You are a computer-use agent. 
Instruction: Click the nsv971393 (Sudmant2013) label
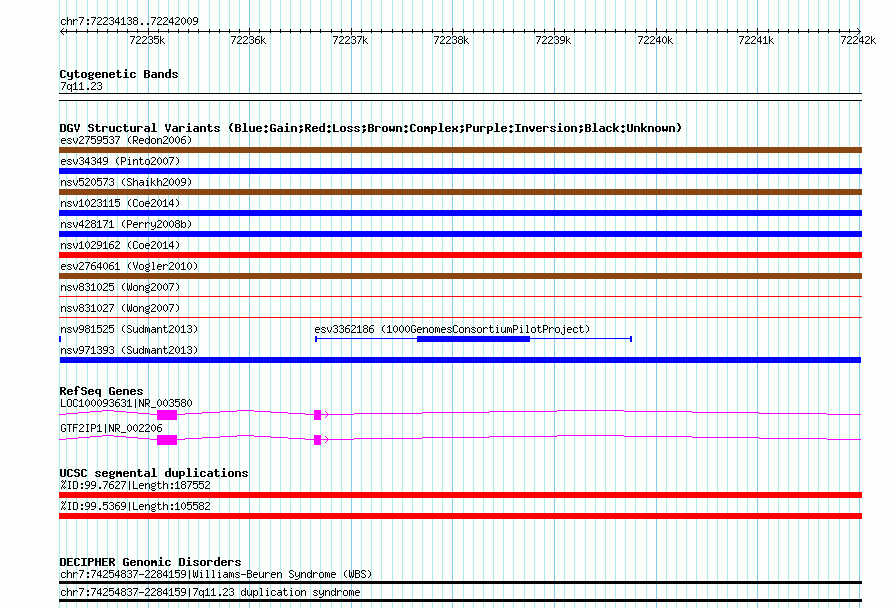tap(129, 350)
